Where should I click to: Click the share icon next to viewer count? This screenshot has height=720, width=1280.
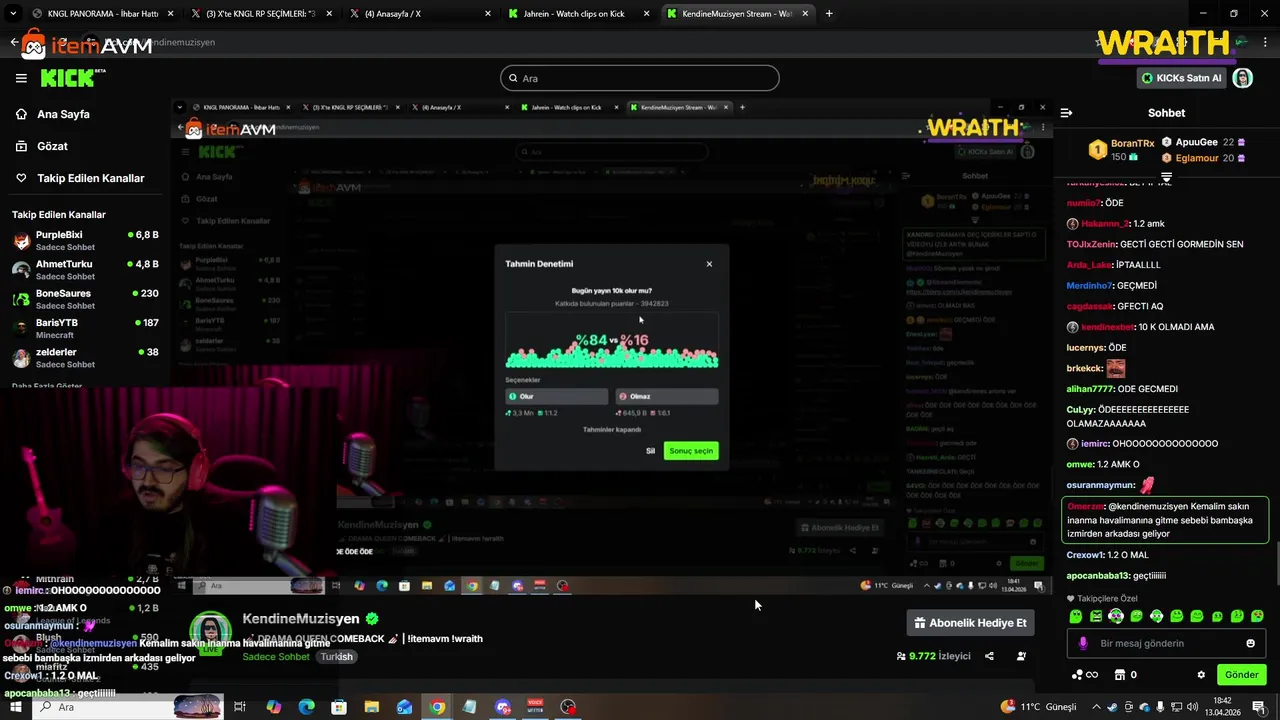click(x=989, y=656)
